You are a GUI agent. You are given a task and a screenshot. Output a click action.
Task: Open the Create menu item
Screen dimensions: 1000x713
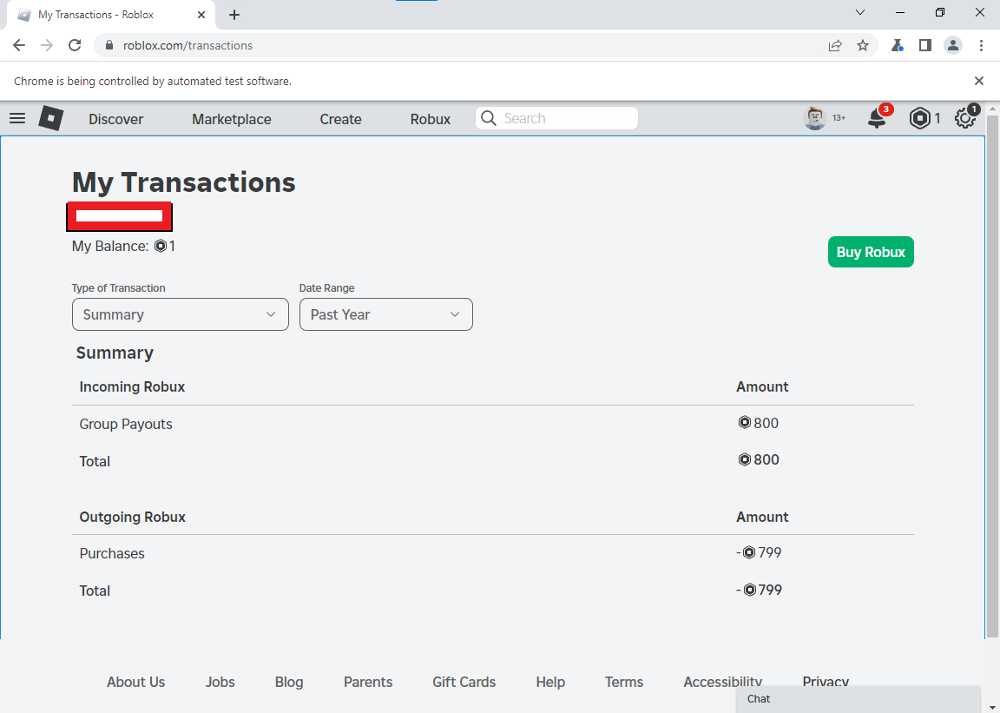pos(341,119)
